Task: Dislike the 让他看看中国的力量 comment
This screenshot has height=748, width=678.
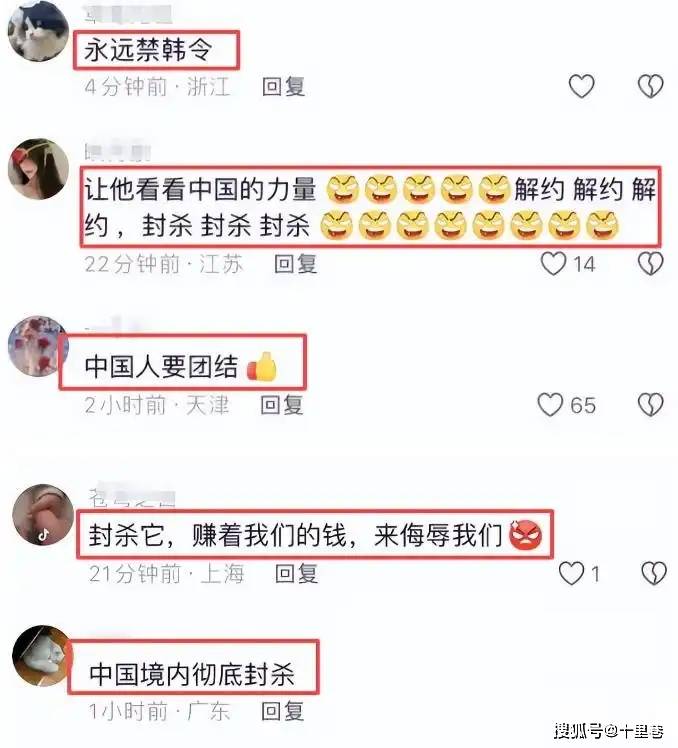Action: (651, 264)
